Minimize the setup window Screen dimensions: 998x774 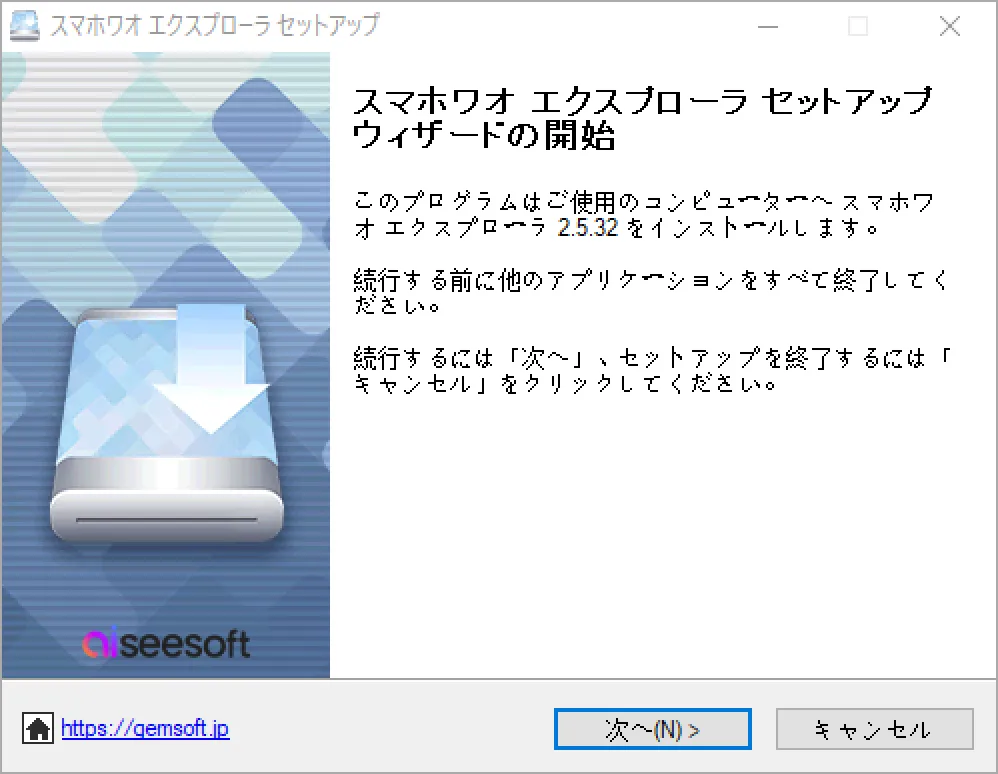click(768, 26)
